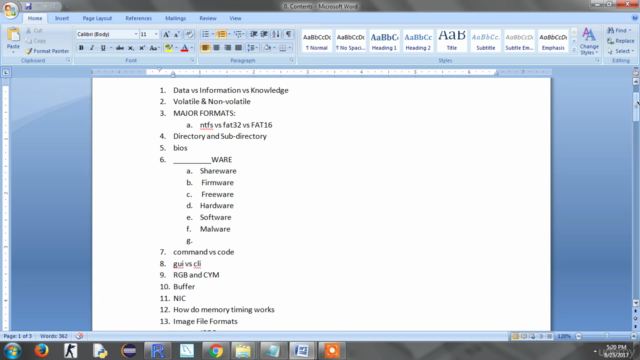Screen dimensions: 640x360
Task: Toggle align text left
Action: click(205, 48)
